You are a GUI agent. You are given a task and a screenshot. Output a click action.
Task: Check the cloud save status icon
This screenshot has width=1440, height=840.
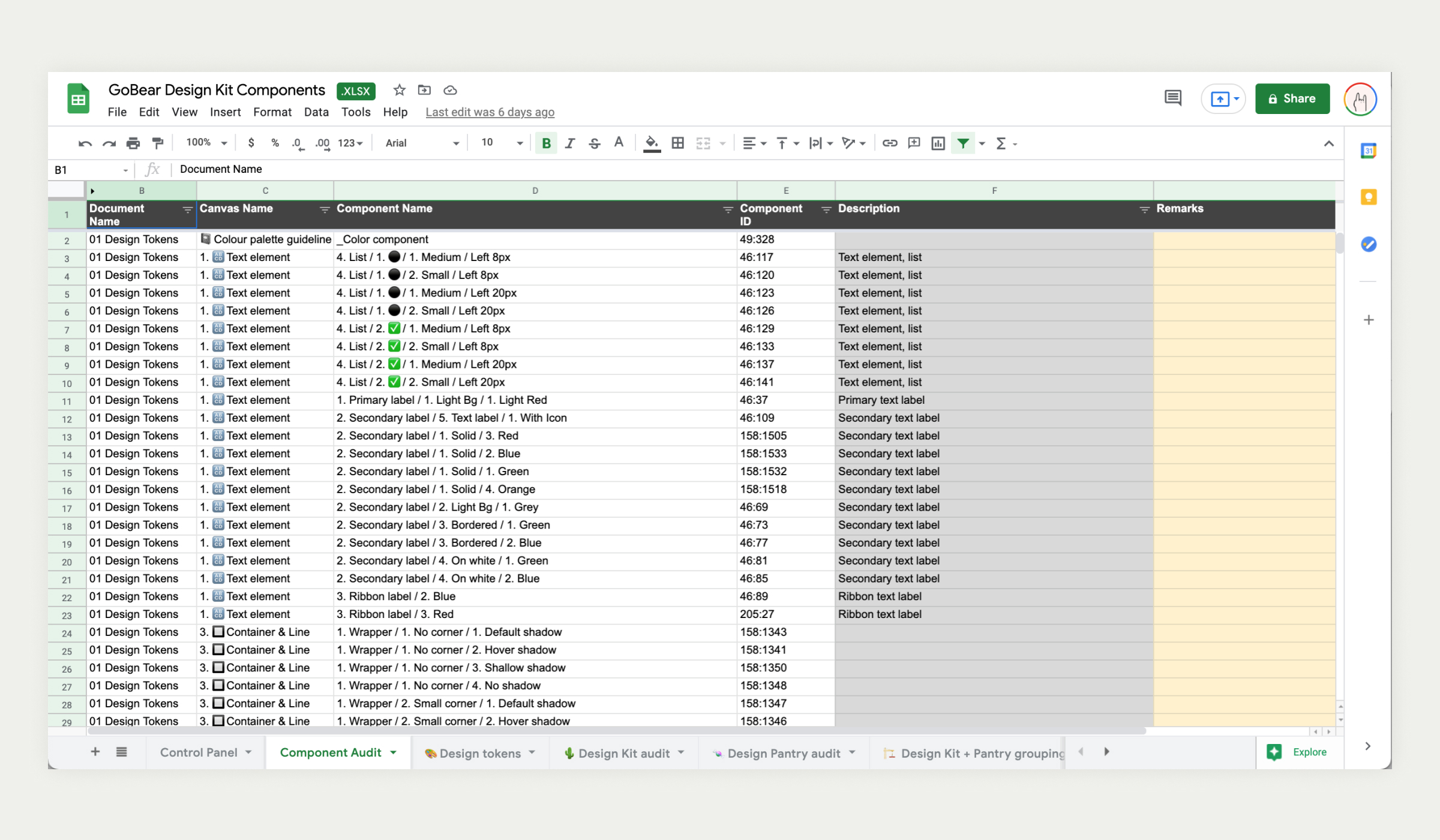tap(450, 90)
